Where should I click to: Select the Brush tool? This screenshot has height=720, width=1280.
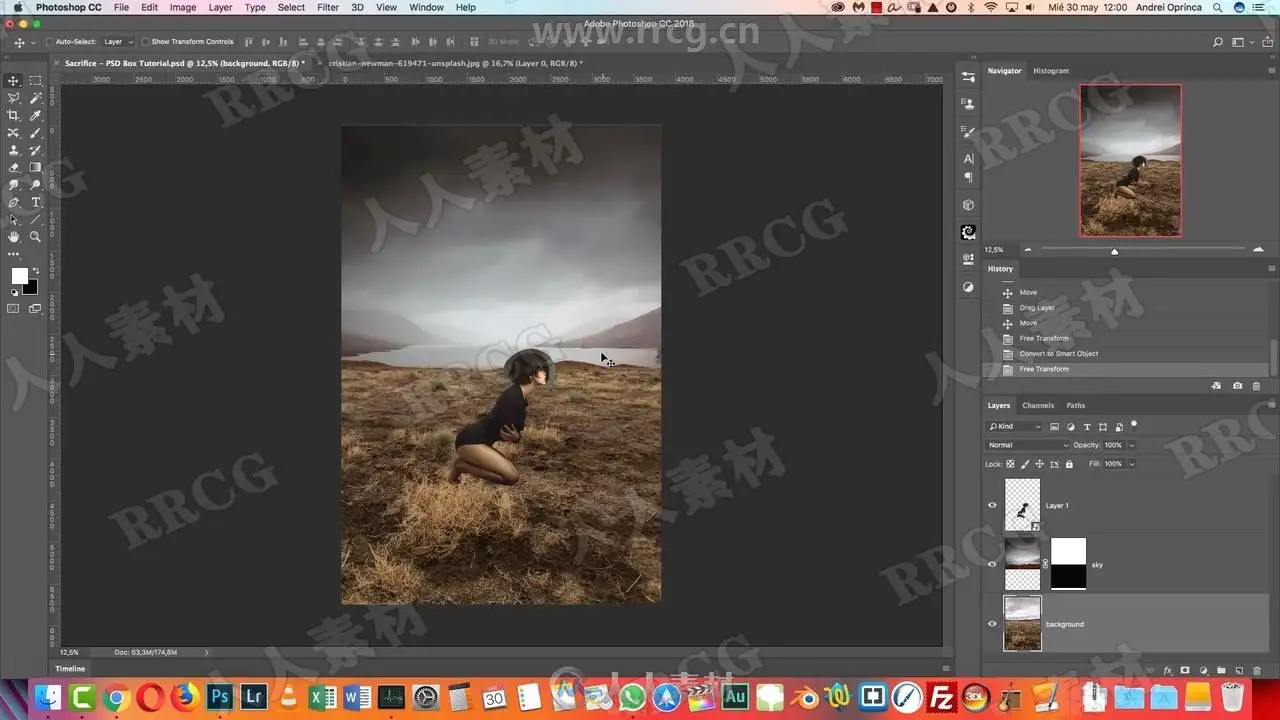point(36,133)
